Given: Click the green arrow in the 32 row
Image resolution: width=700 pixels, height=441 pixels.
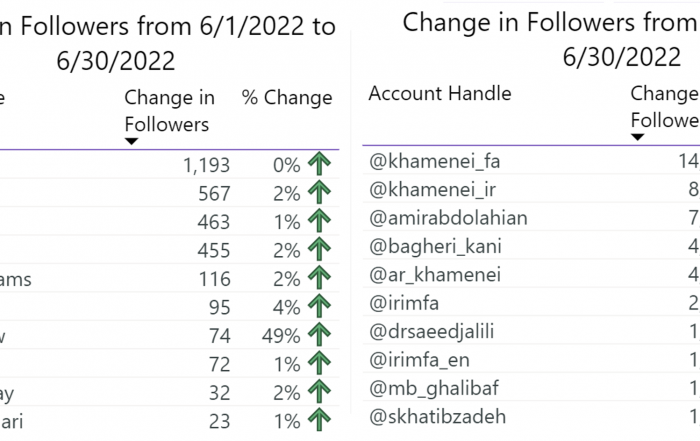Looking at the screenshot, I should (x=319, y=392).
